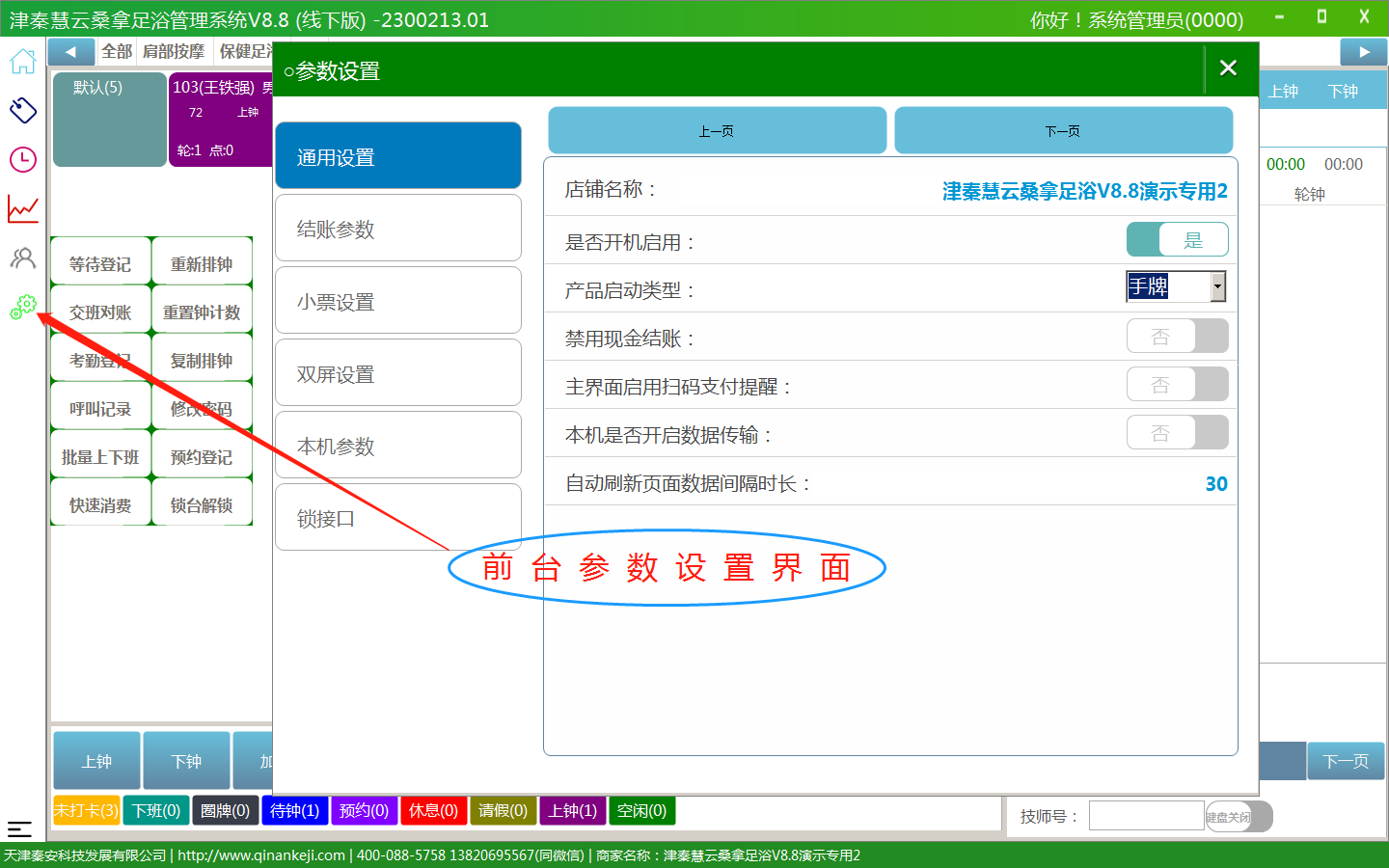Expand the 产品启动类型 dropdown arrow
Image resolution: width=1389 pixels, height=868 pixels.
click(1217, 286)
